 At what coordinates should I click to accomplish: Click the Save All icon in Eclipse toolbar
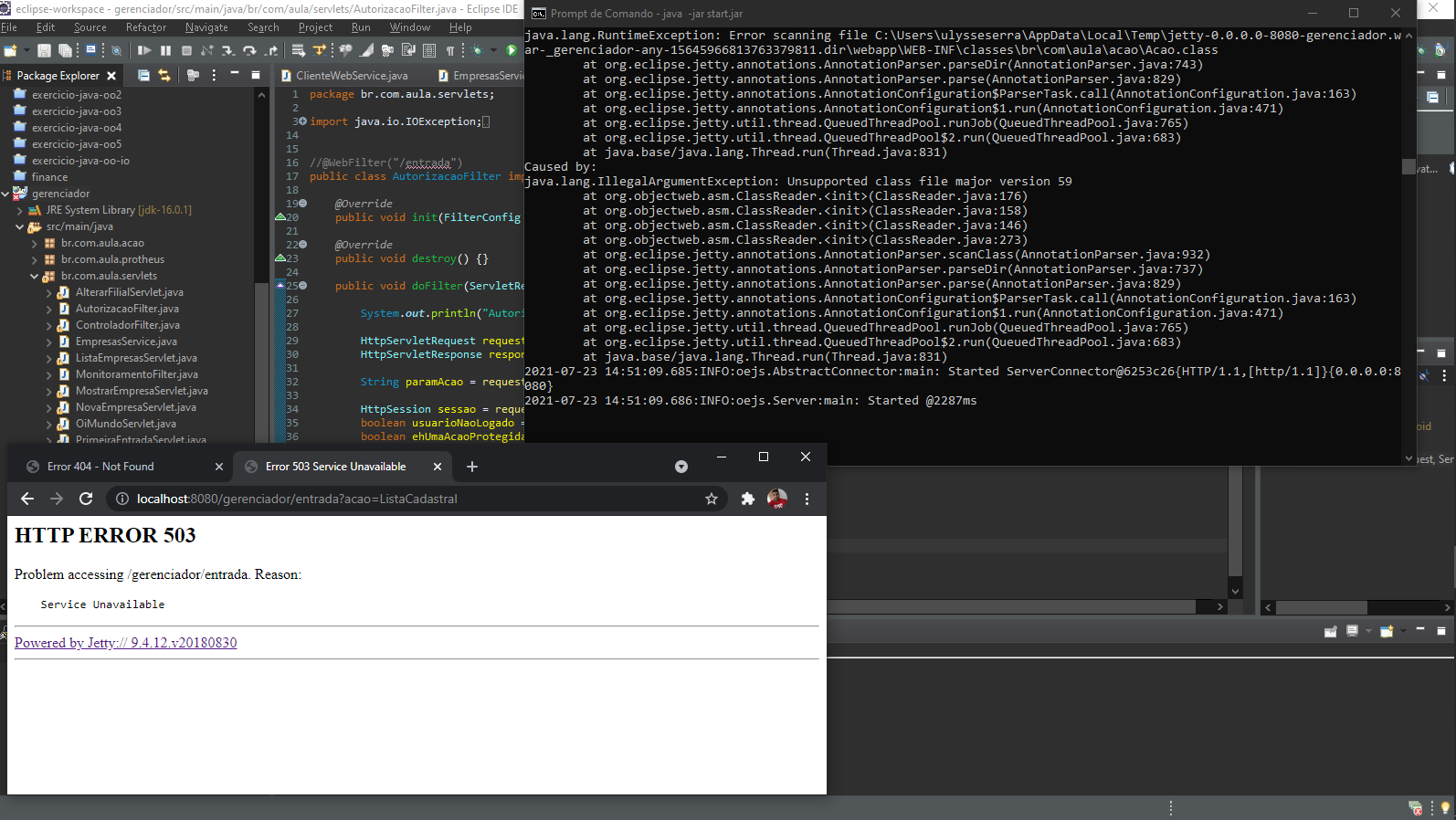65,50
